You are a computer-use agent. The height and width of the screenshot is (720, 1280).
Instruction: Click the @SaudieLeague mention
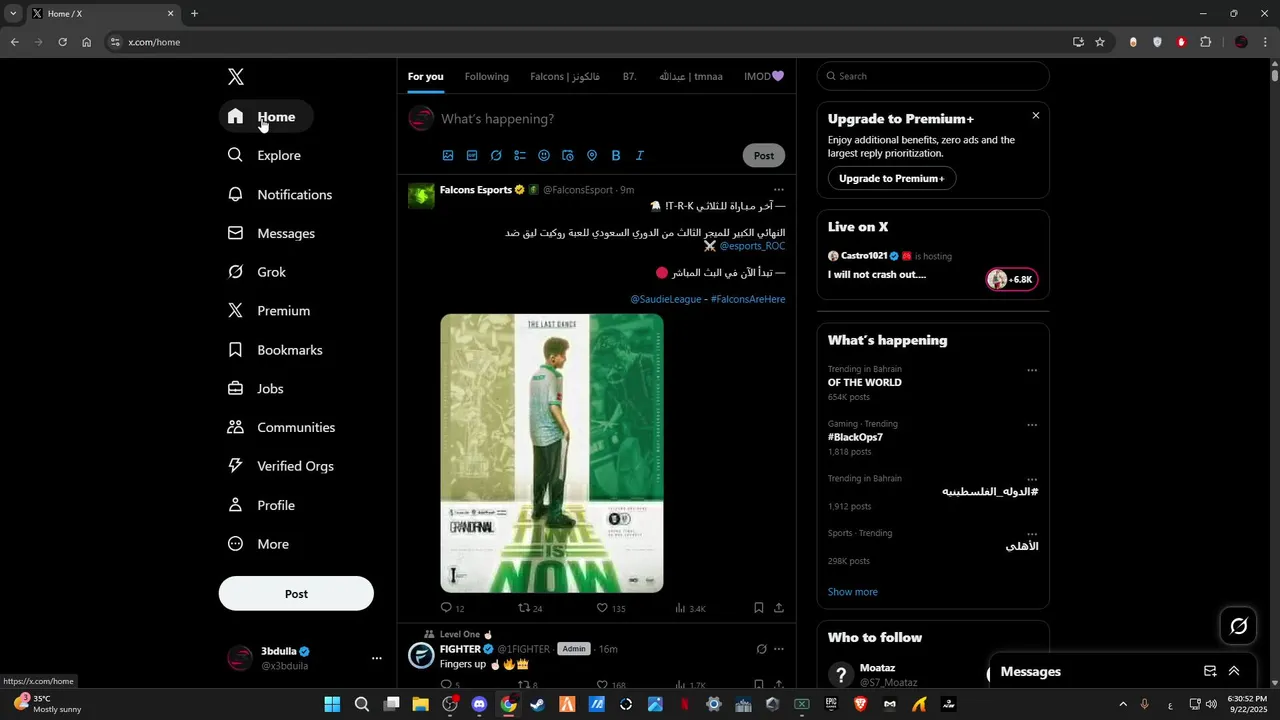coord(666,299)
